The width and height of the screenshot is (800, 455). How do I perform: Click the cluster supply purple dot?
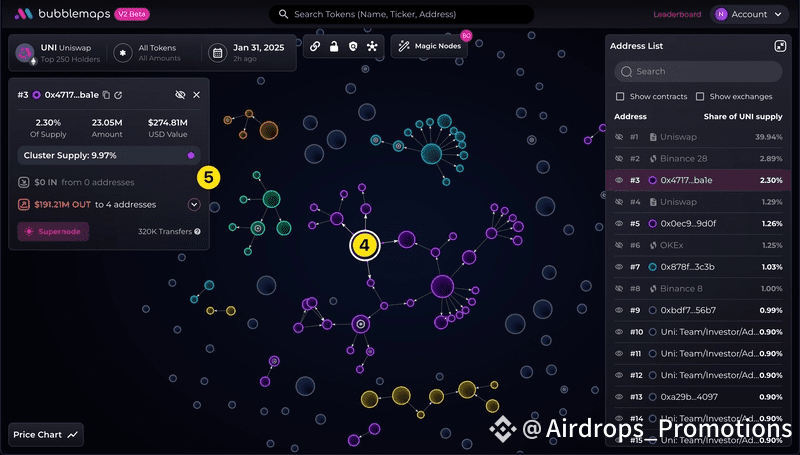(191, 156)
